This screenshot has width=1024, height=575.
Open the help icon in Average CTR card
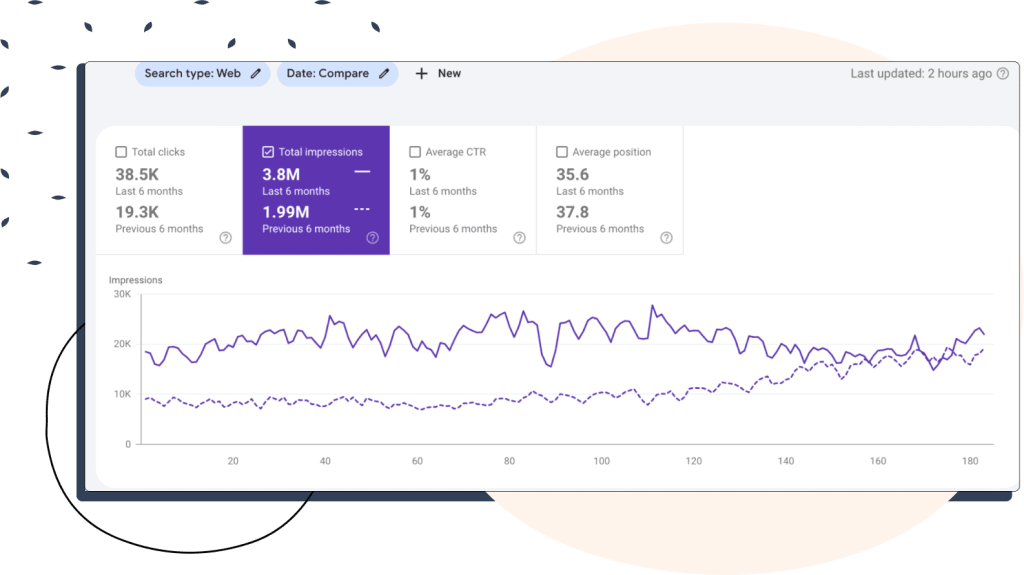[x=519, y=238]
